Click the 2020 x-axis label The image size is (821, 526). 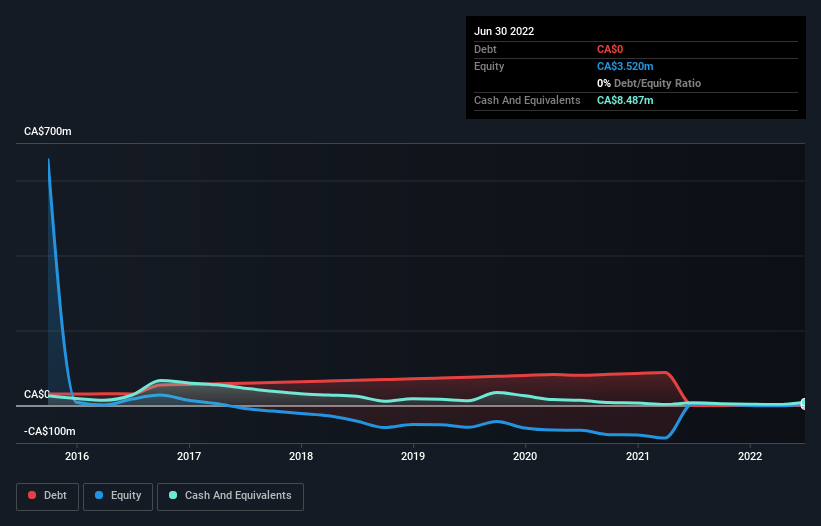(x=525, y=456)
